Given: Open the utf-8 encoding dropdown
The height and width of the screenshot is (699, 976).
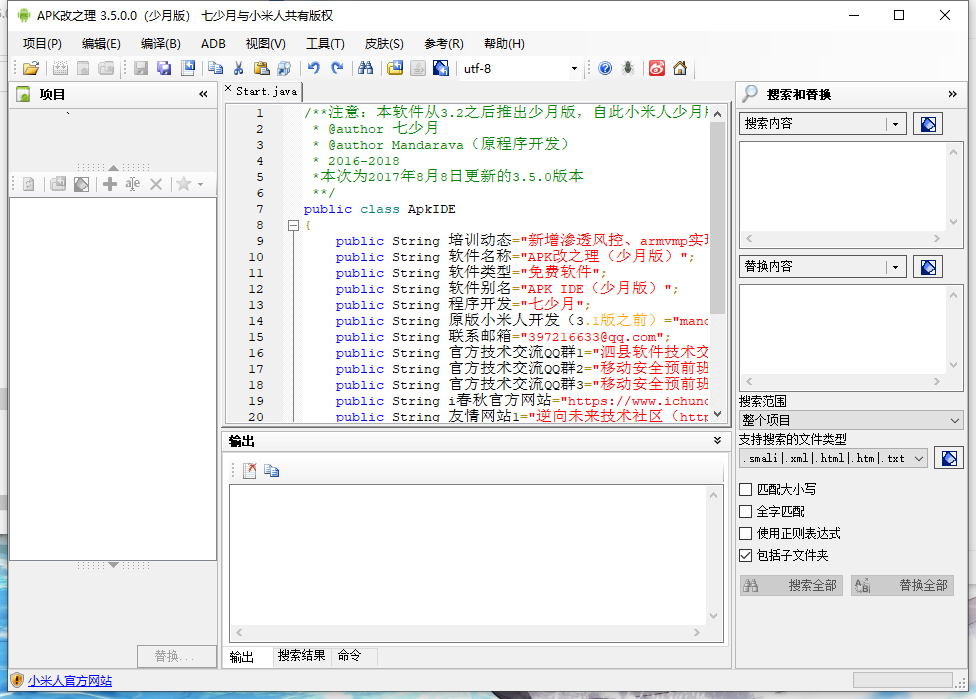Looking at the screenshot, I should [574, 69].
